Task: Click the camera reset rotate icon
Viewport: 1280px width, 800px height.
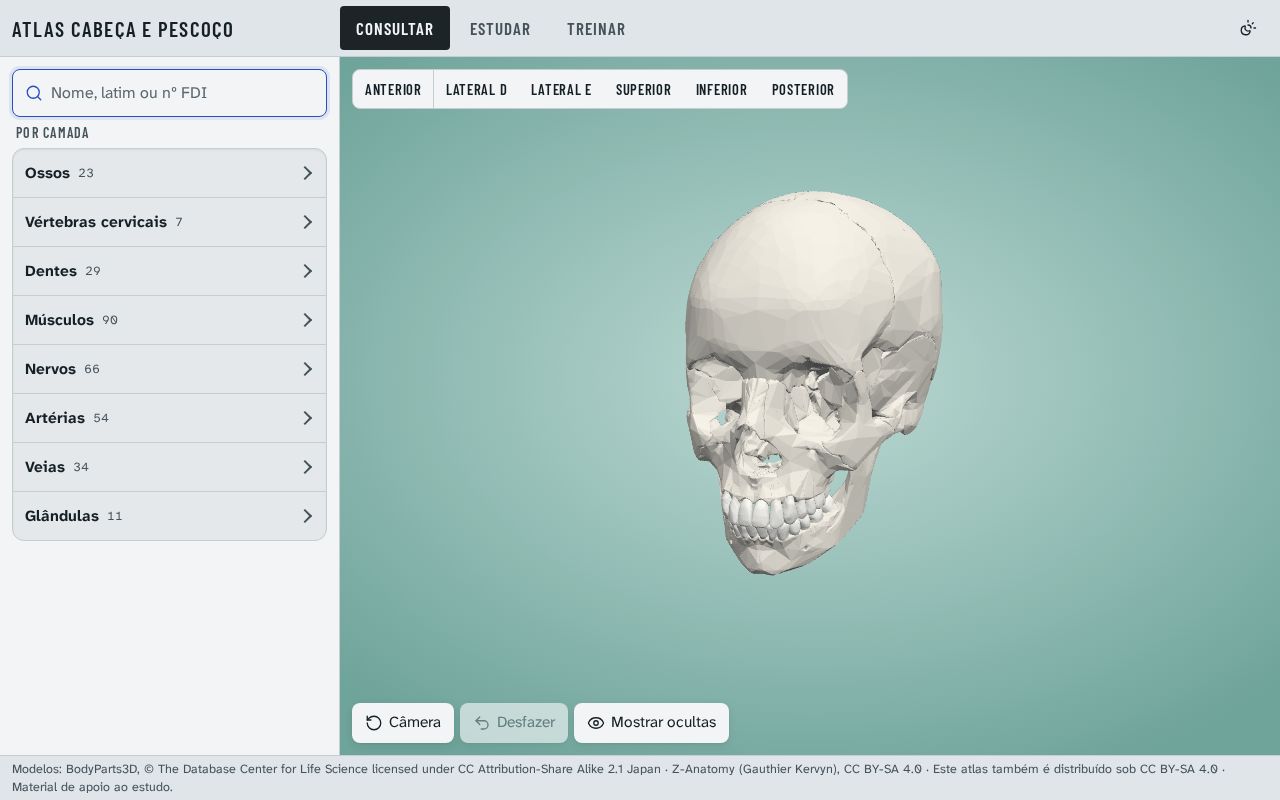Action: [x=374, y=723]
